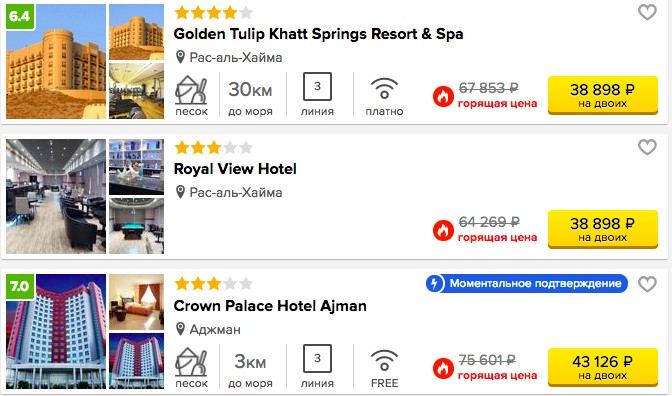The width and height of the screenshot is (672, 396).
Task: Open the Crown Palace Hotel Ajman title link
Action: coord(270,306)
